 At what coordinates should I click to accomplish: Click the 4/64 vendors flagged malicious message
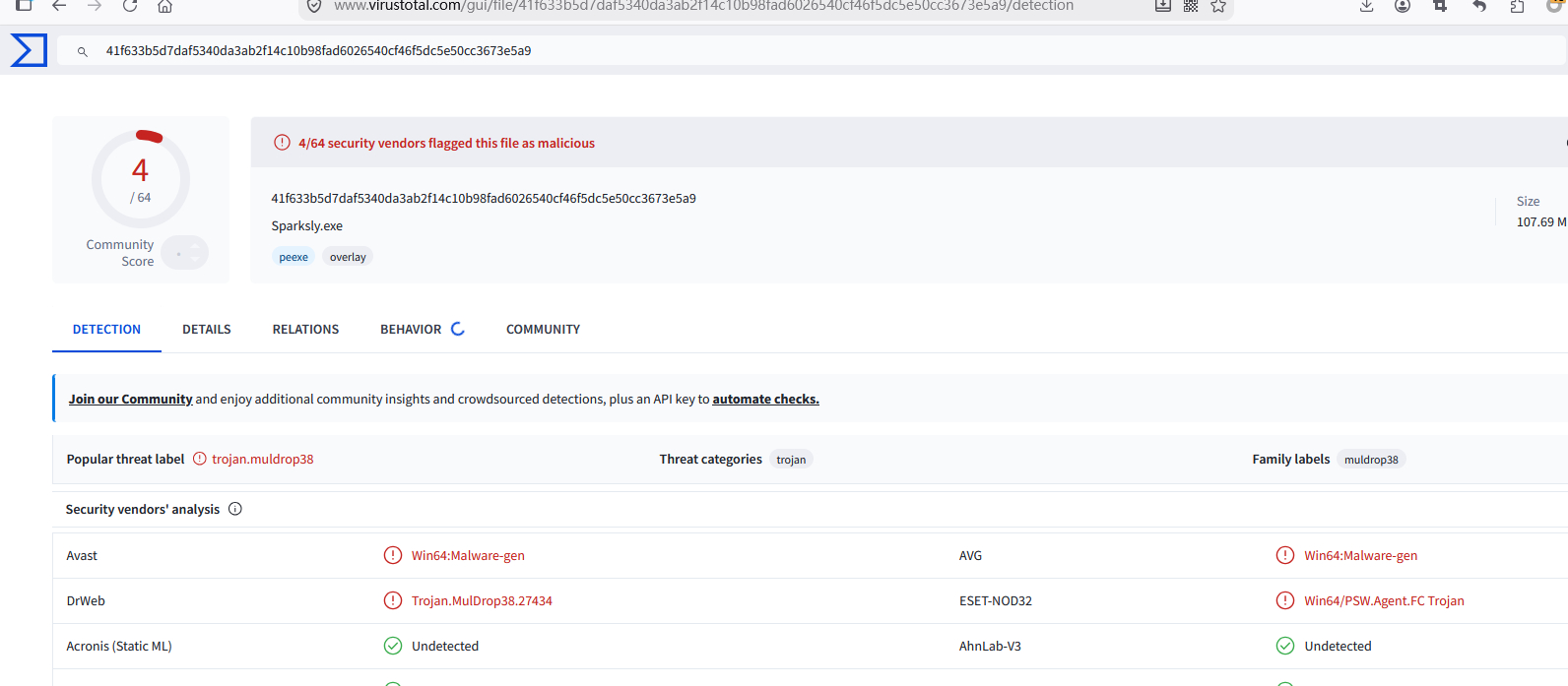pyautogui.click(x=446, y=144)
